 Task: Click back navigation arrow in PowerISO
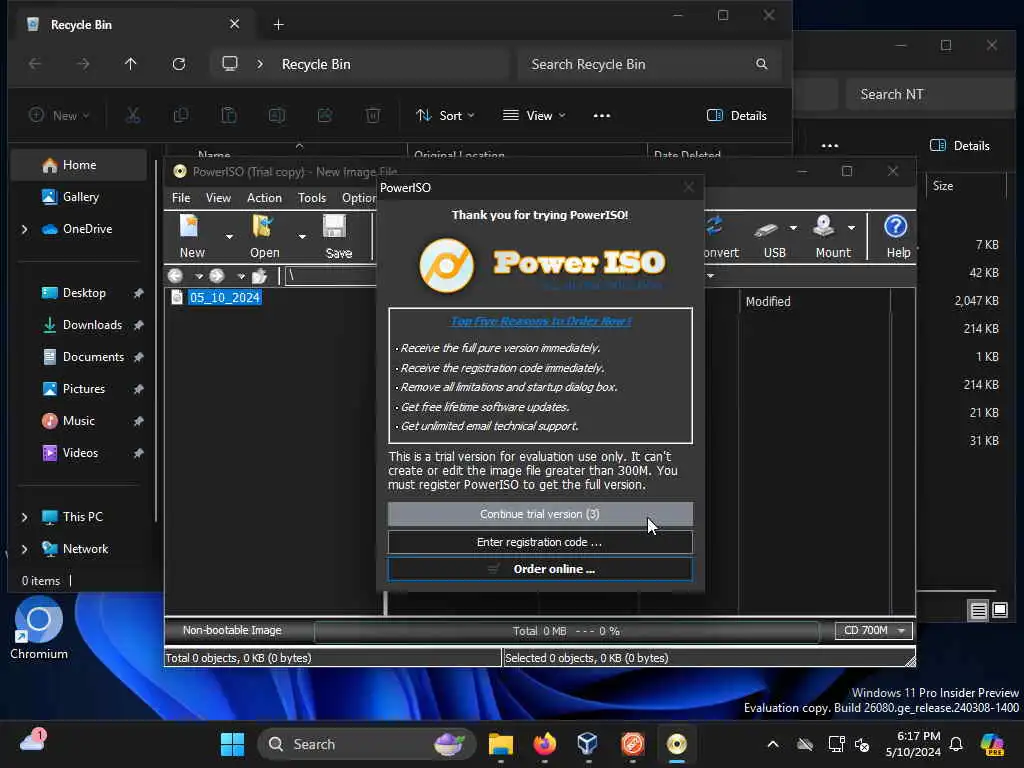(x=175, y=276)
